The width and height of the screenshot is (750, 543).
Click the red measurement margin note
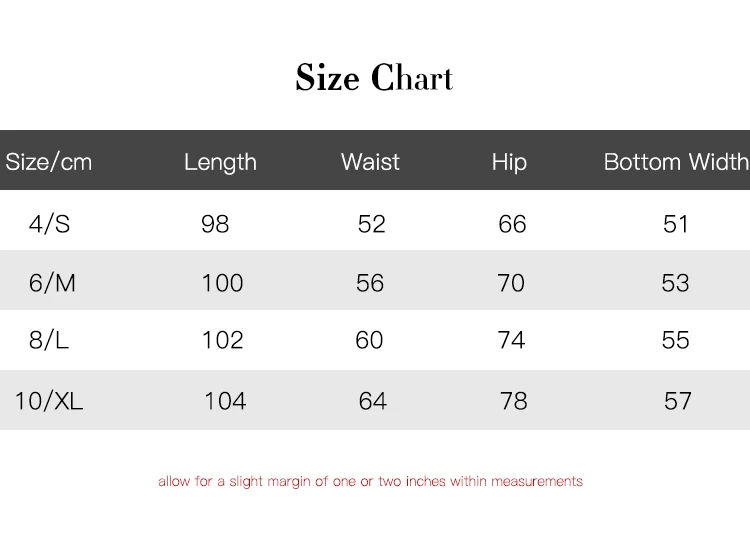(370, 482)
